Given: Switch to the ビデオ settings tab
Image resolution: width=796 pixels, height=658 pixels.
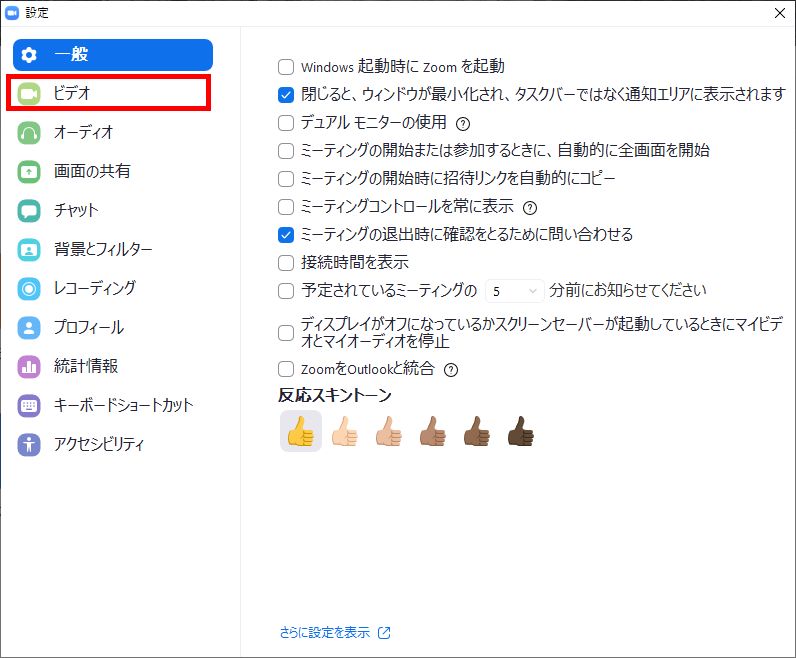Looking at the screenshot, I should click(x=109, y=93).
